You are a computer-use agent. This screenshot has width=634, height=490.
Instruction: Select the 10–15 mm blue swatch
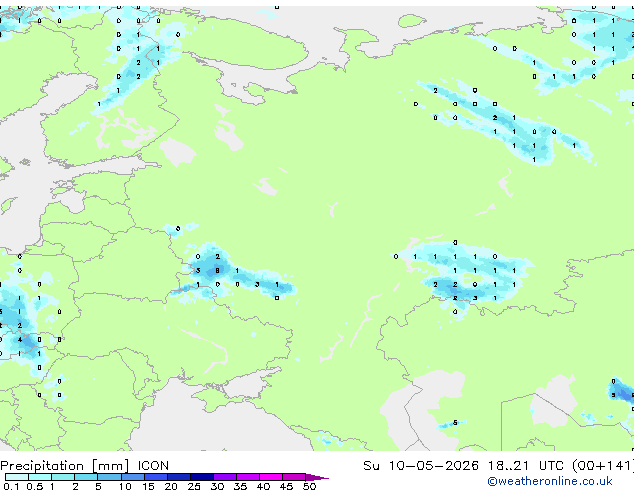click(x=132, y=477)
